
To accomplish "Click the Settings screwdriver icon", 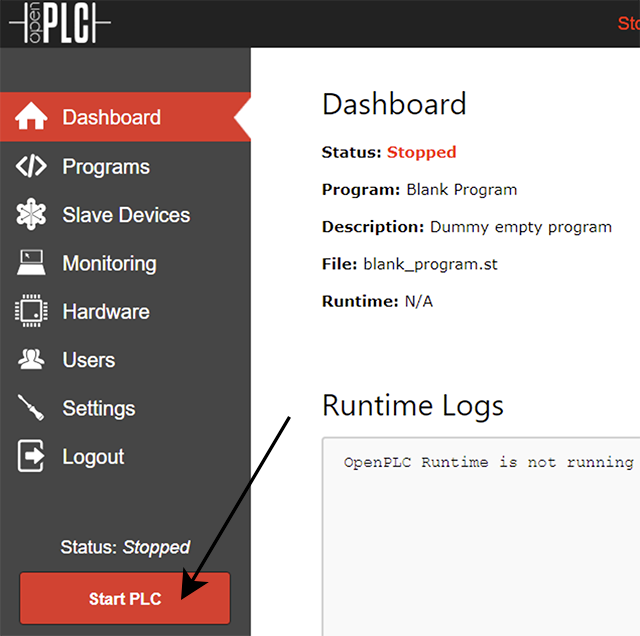I will coord(31,408).
